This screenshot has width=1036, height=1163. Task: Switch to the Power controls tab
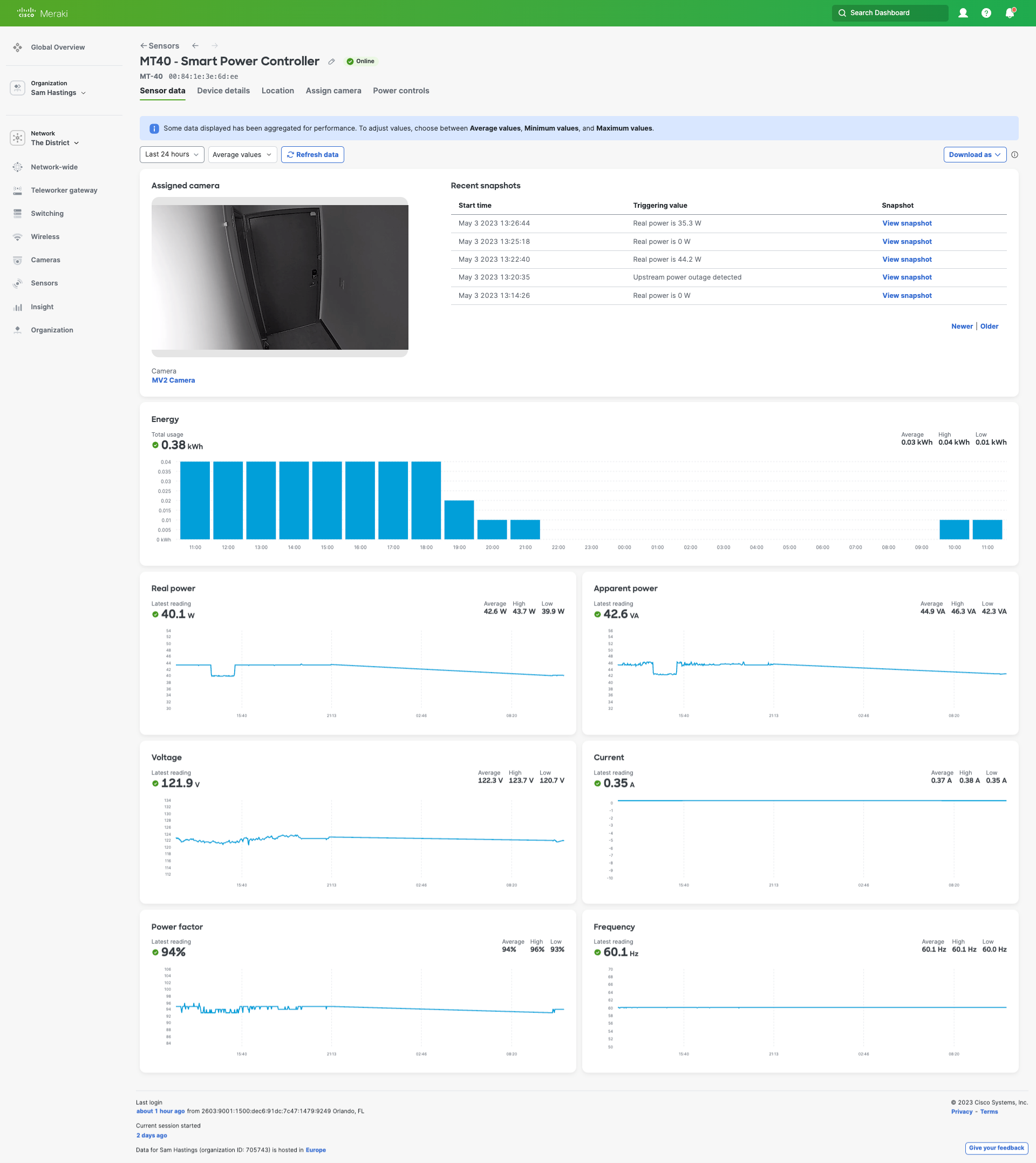point(401,91)
